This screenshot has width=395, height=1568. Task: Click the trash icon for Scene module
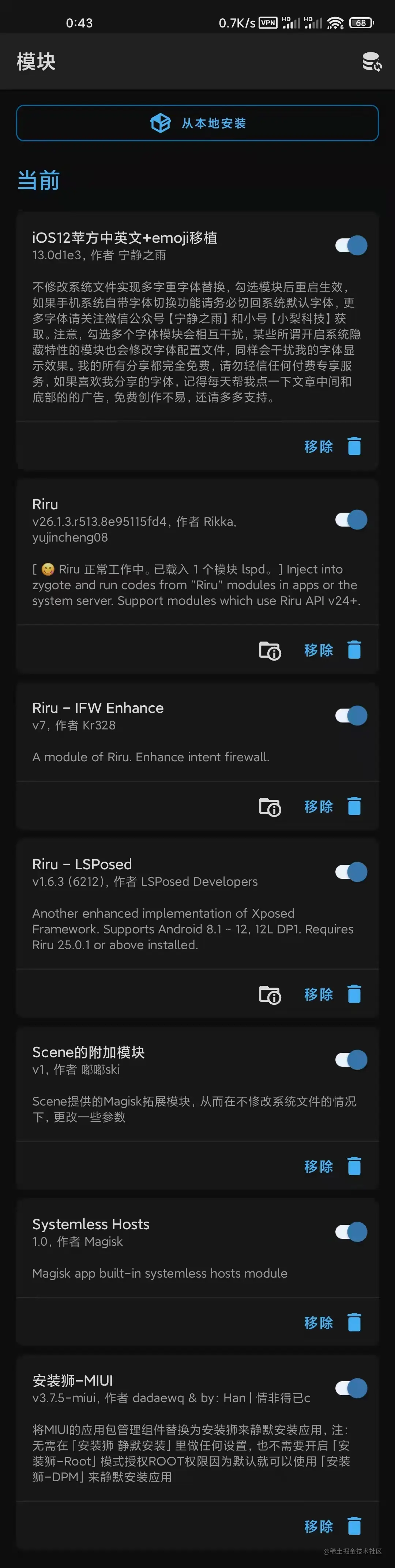[x=354, y=1166]
